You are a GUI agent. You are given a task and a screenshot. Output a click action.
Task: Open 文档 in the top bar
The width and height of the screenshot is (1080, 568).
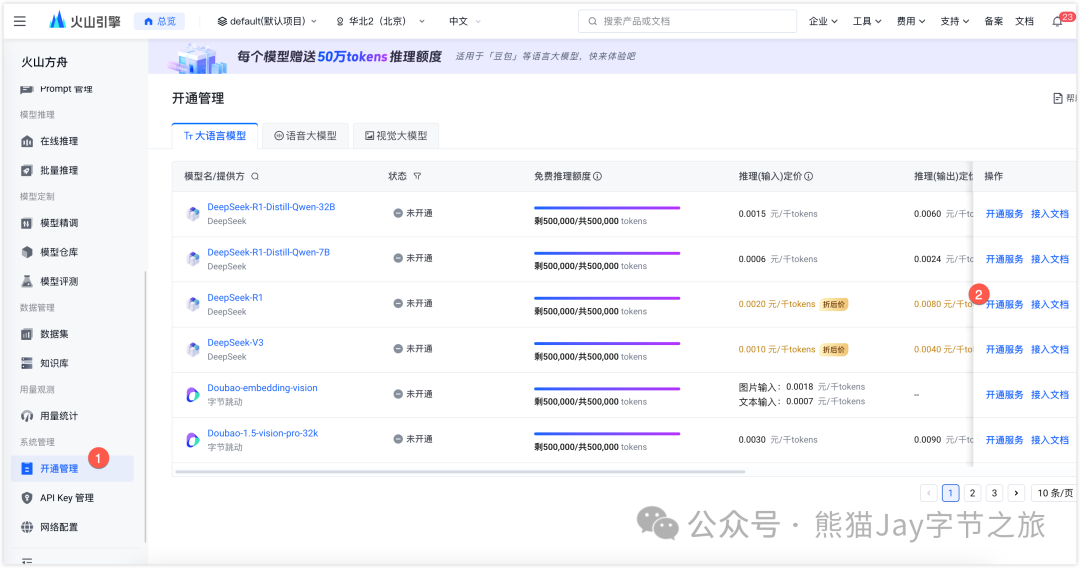pyautogui.click(x=1025, y=21)
